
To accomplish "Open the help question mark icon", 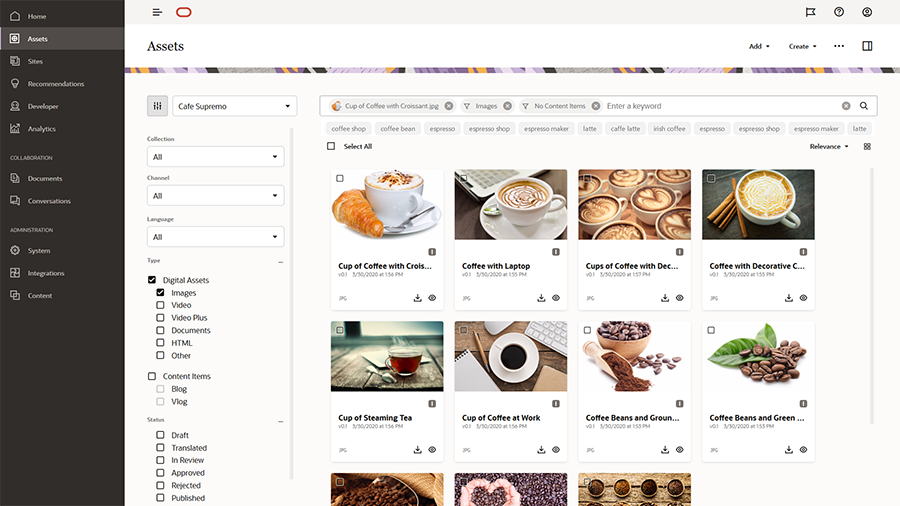I will pos(839,12).
